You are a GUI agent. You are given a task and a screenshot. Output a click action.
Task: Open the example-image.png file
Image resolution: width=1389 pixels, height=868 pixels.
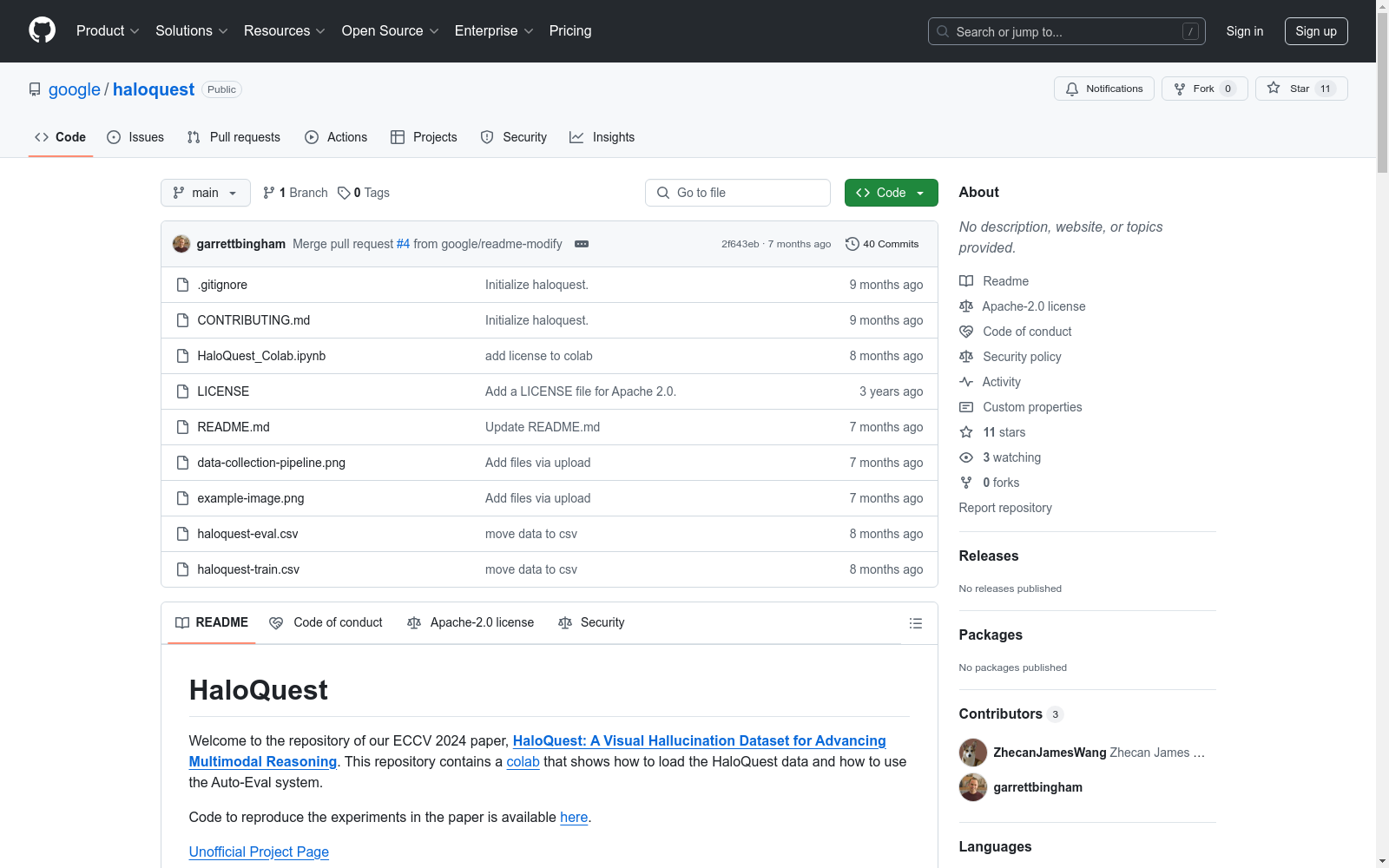tap(251, 498)
